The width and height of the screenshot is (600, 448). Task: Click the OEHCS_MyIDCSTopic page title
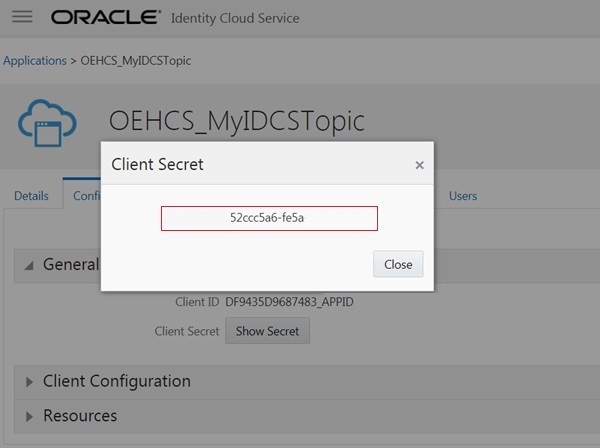point(236,121)
